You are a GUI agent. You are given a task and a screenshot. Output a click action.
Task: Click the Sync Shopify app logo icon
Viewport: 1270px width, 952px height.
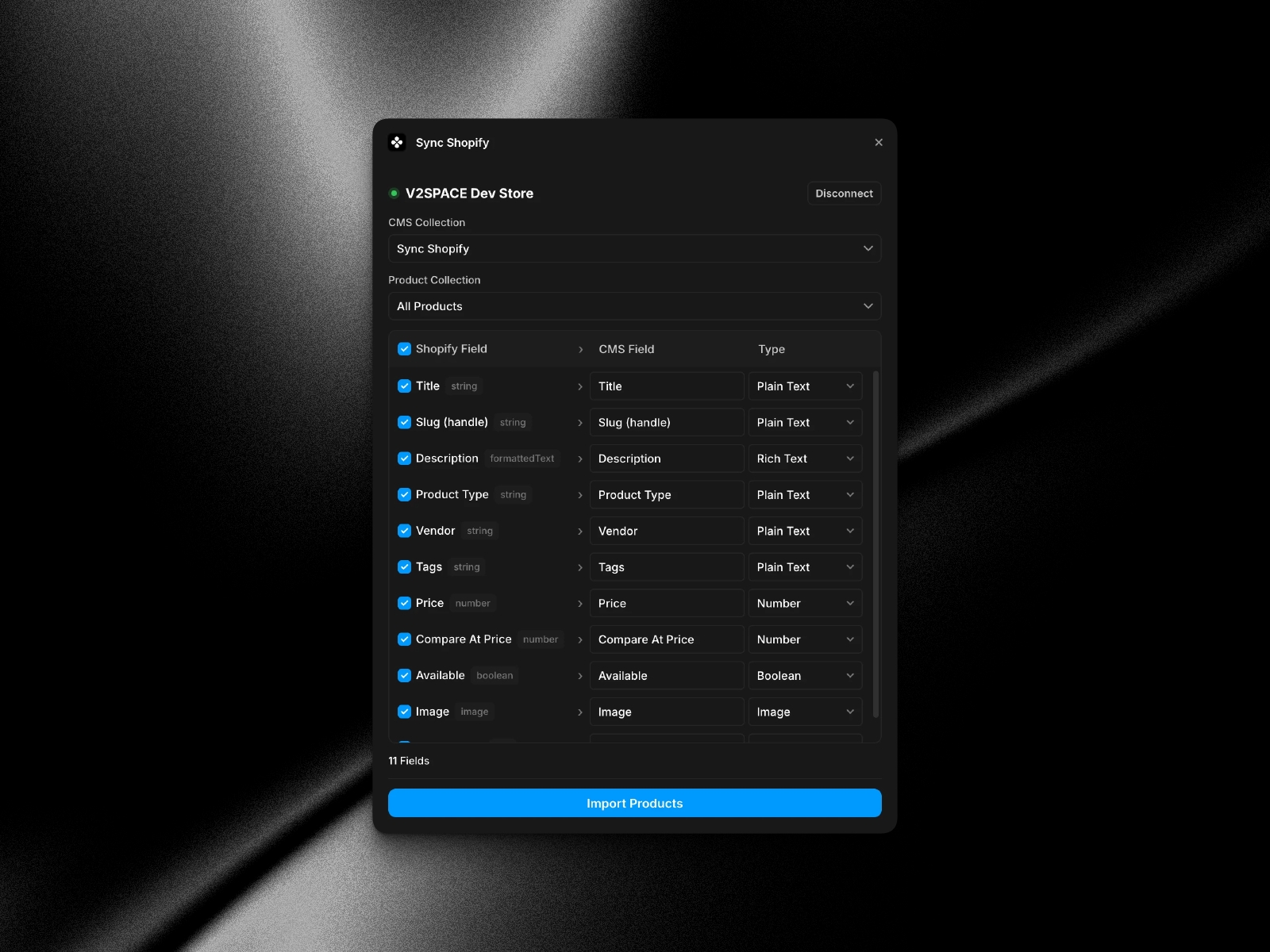[x=398, y=143]
